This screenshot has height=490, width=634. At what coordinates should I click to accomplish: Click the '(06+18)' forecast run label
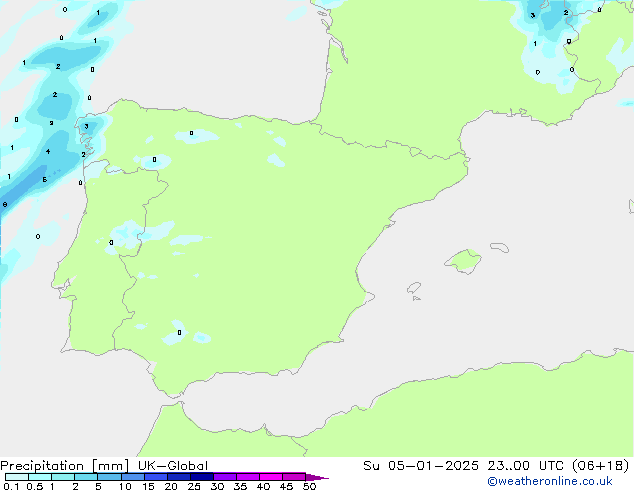(x=601, y=466)
